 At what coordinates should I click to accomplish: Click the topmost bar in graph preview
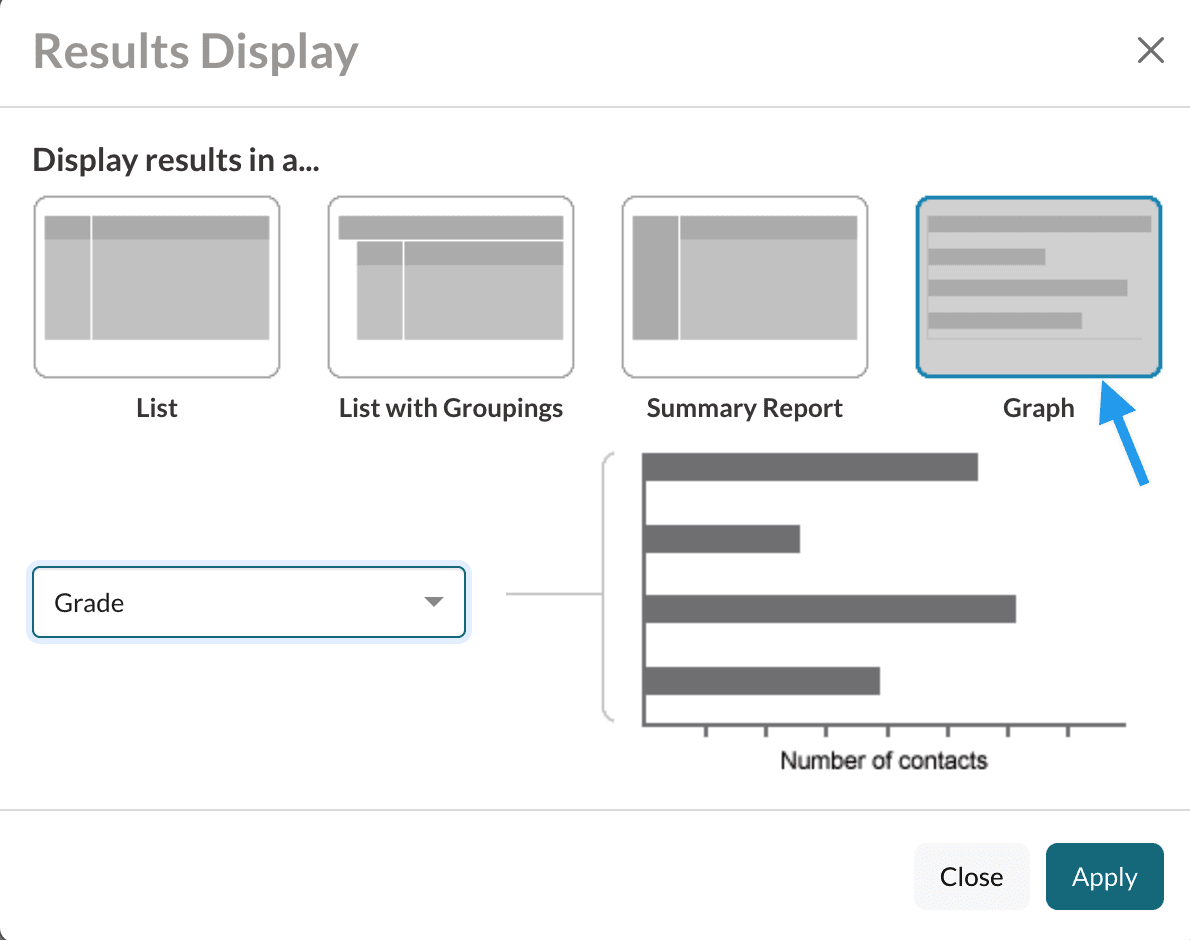pos(810,467)
